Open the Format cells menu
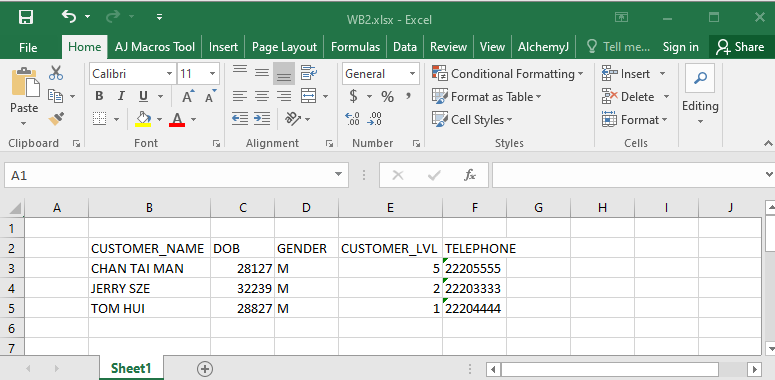The height and width of the screenshot is (380, 775). tap(635, 120)
